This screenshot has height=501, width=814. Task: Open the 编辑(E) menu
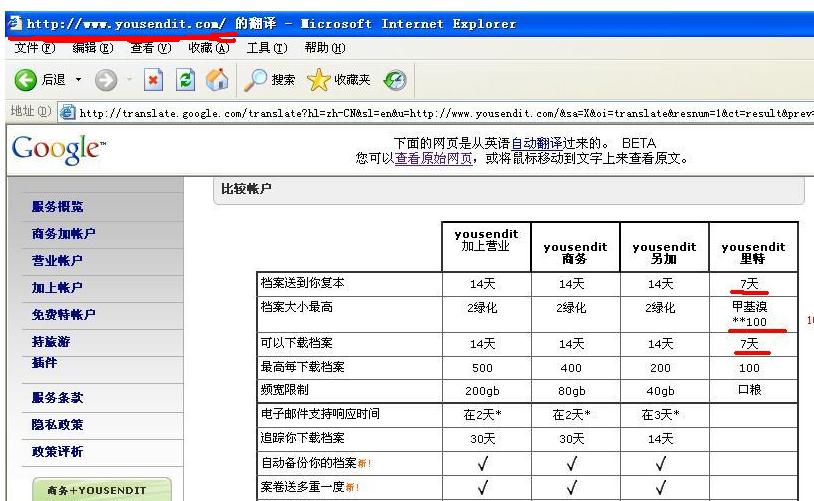(x=93, y=48)
